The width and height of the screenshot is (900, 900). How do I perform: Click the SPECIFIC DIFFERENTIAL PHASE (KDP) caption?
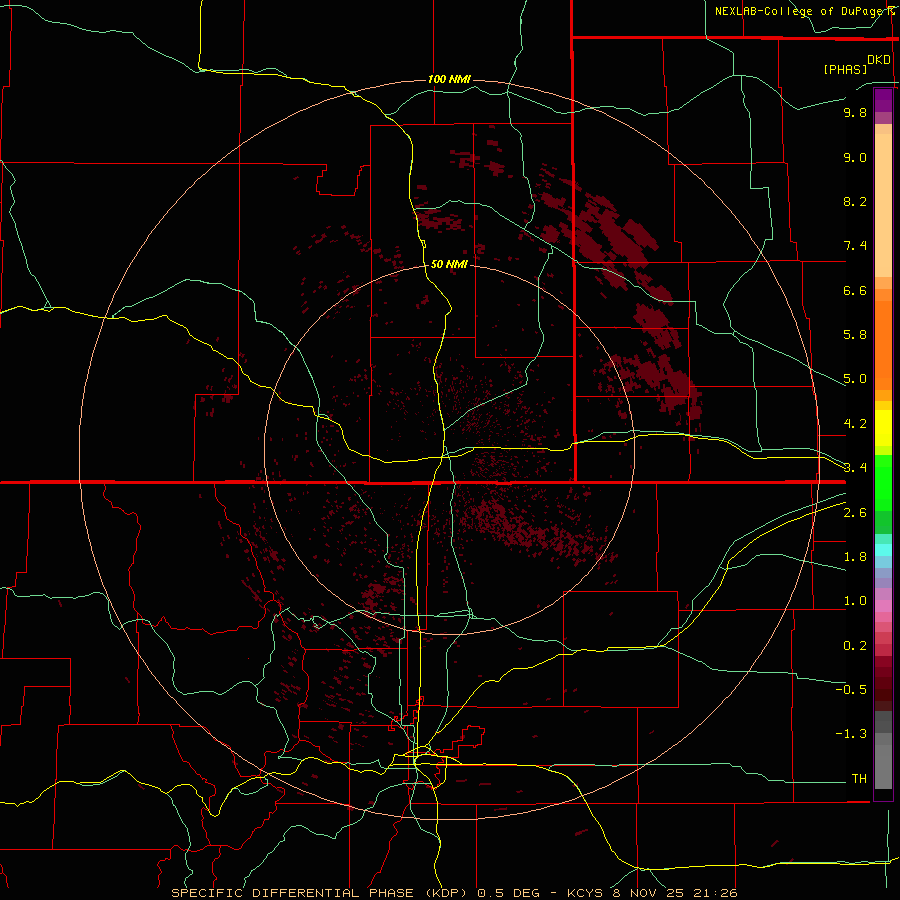[320, 893]
